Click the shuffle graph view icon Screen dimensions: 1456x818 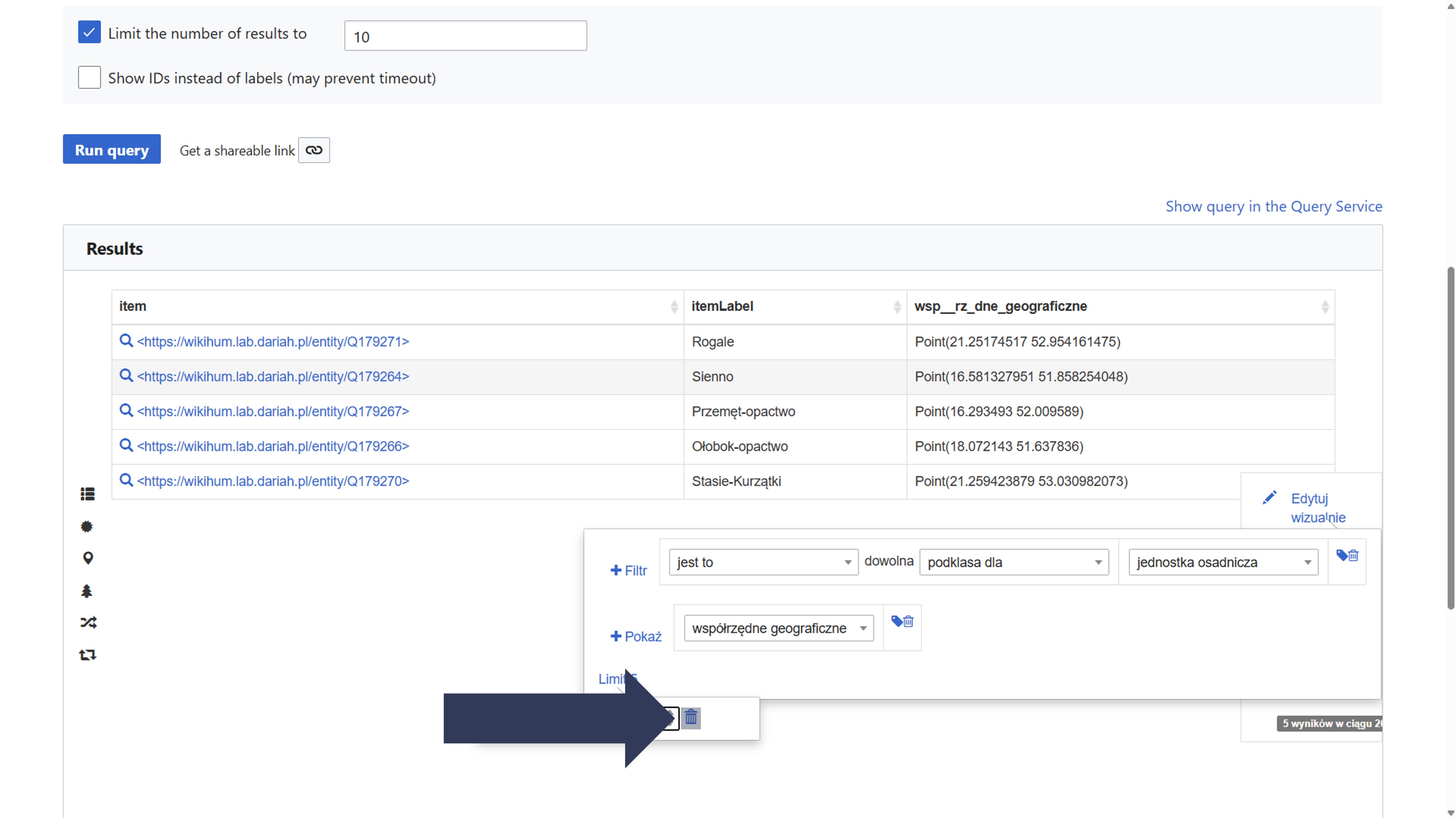click(x=88, y=623)
